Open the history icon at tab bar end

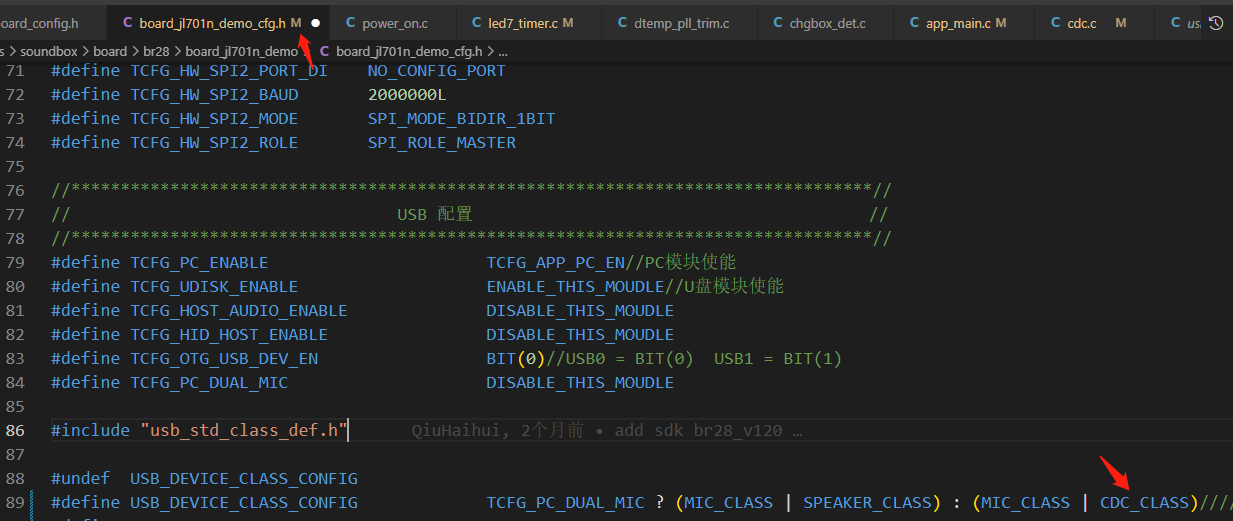1216,22
